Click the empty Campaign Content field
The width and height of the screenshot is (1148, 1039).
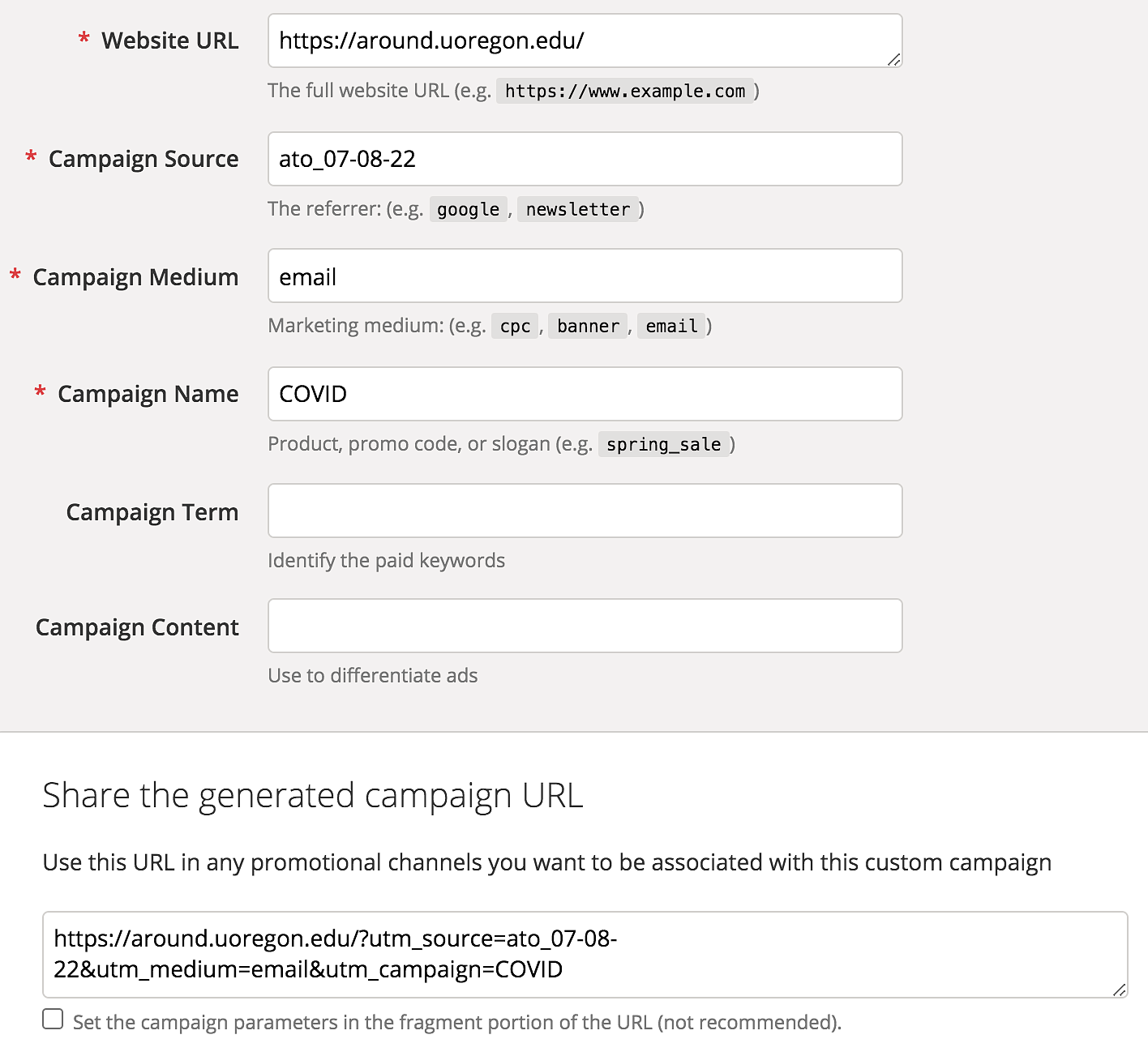(x=584, y=626)
